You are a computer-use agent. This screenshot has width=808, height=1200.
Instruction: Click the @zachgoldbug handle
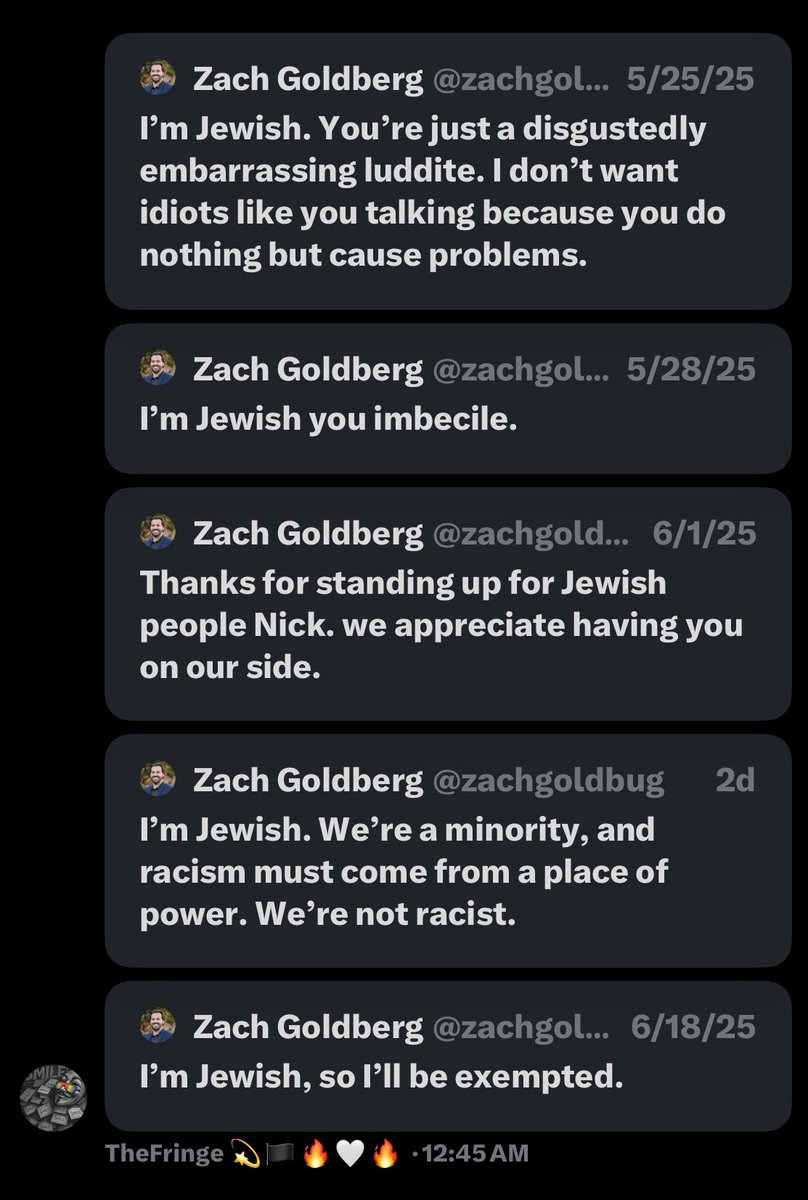click(x=548, y=780)
